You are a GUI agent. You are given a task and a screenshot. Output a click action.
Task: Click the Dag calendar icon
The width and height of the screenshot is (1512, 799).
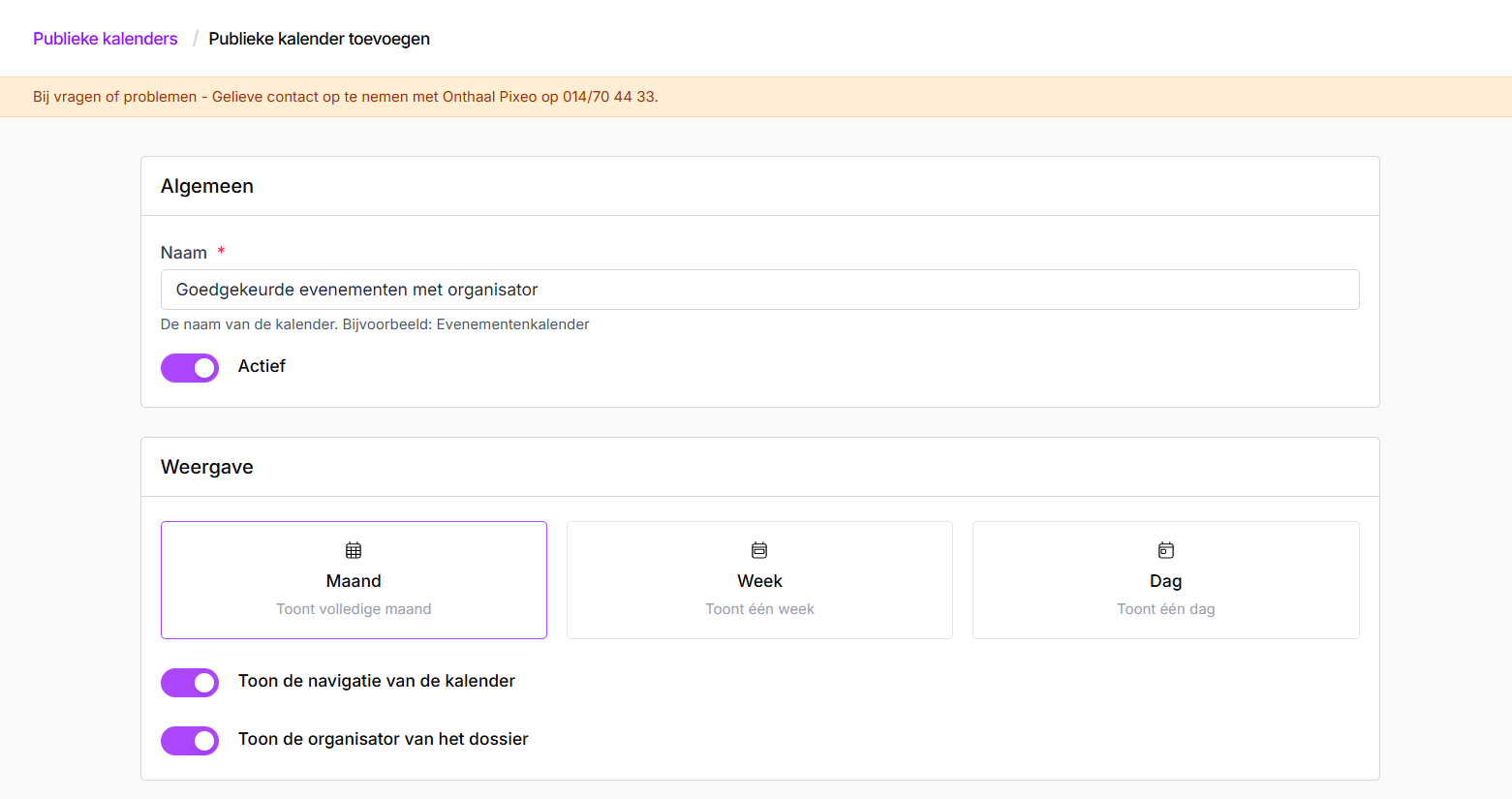point(1165,550)
